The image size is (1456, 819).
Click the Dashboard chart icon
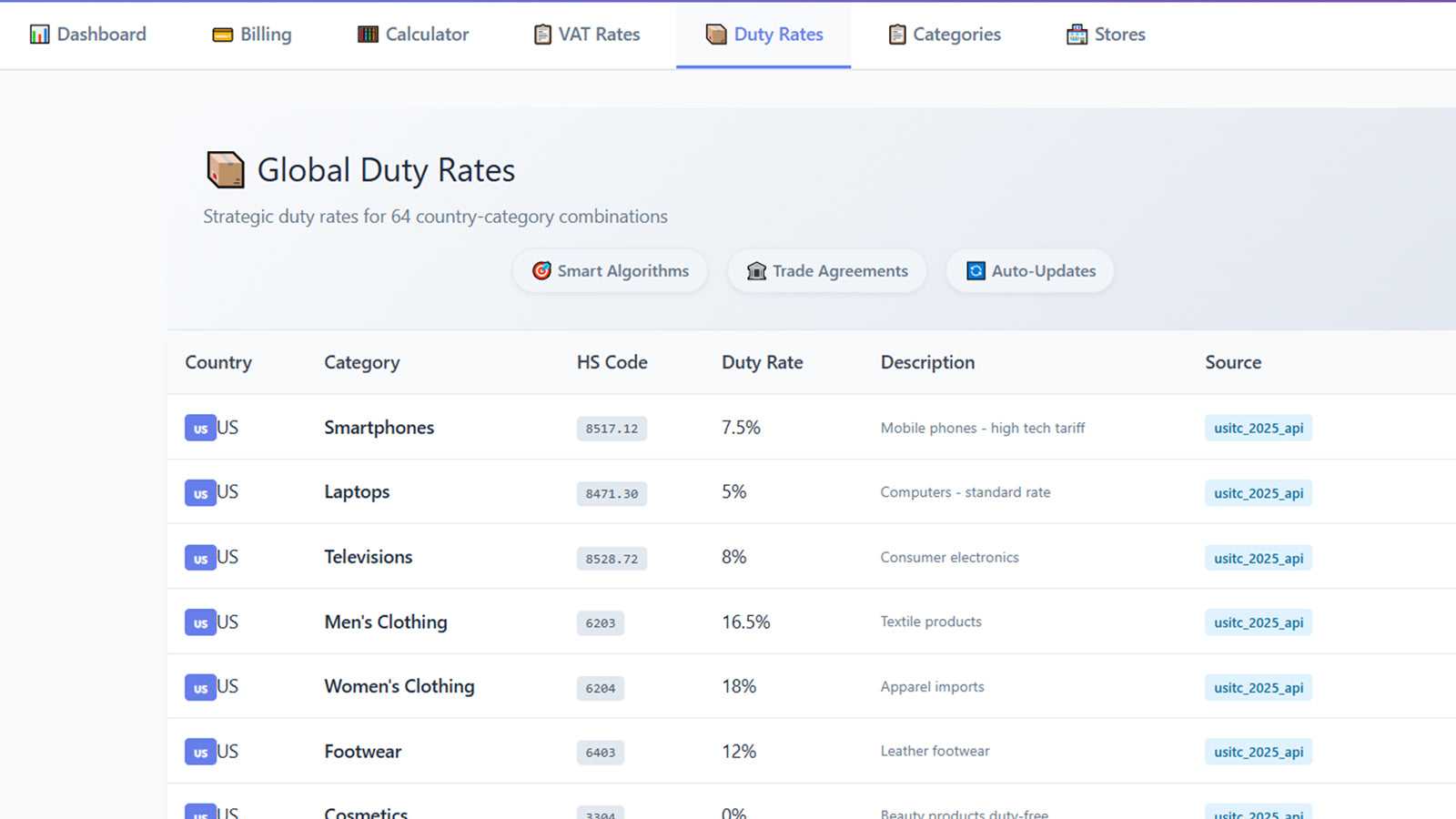pyautogui.click(x=39, y=34)
